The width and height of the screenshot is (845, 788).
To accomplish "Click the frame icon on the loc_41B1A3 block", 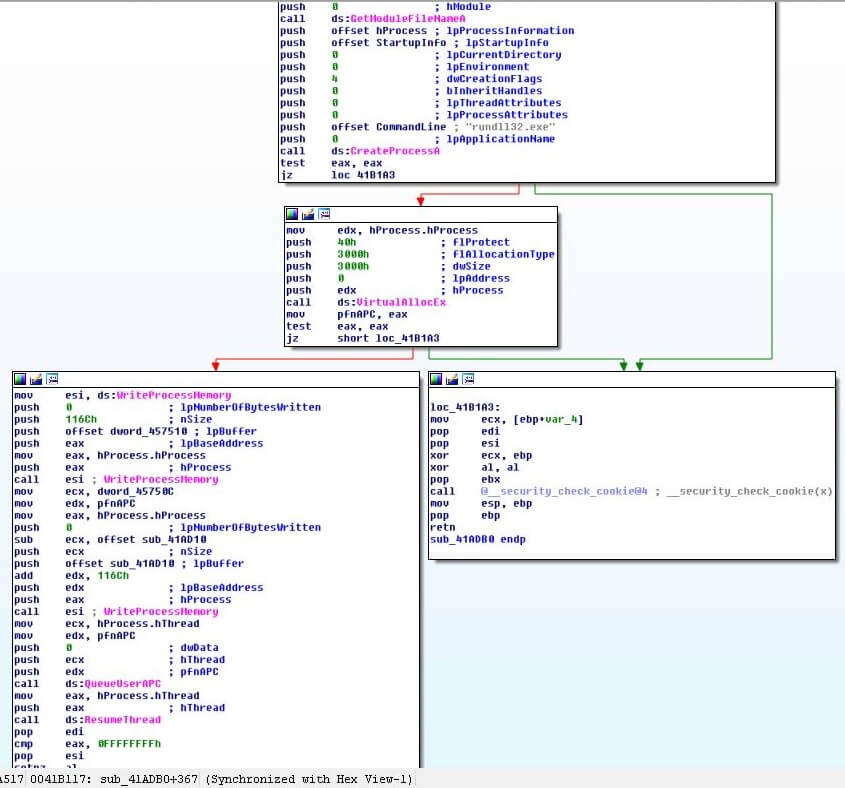I will point(468,379).
